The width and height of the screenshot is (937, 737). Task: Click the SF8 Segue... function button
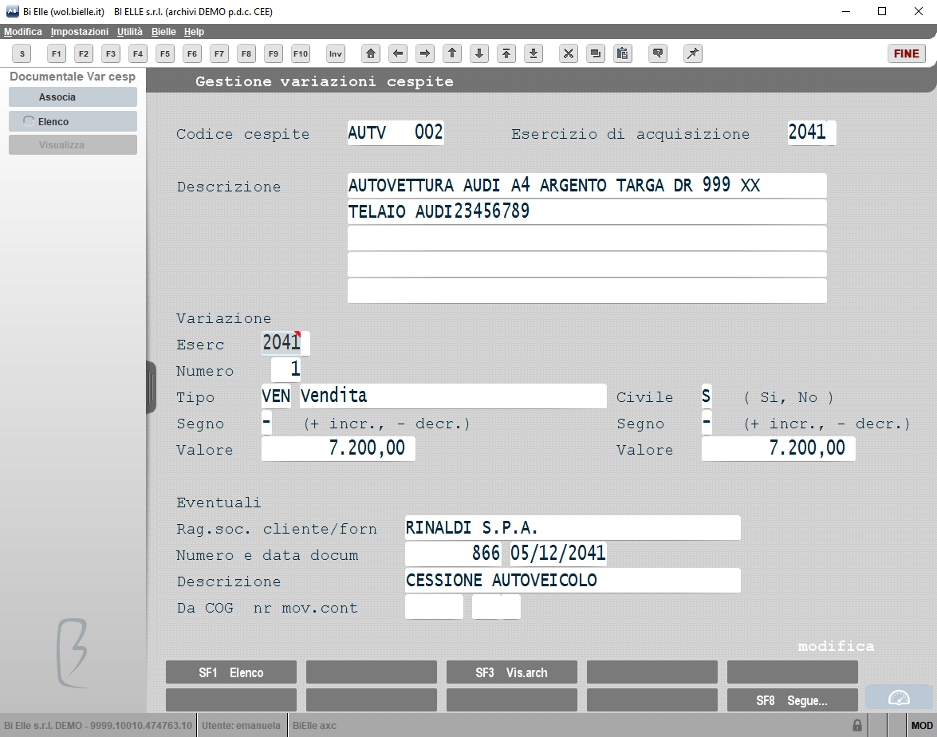[792, 700]
